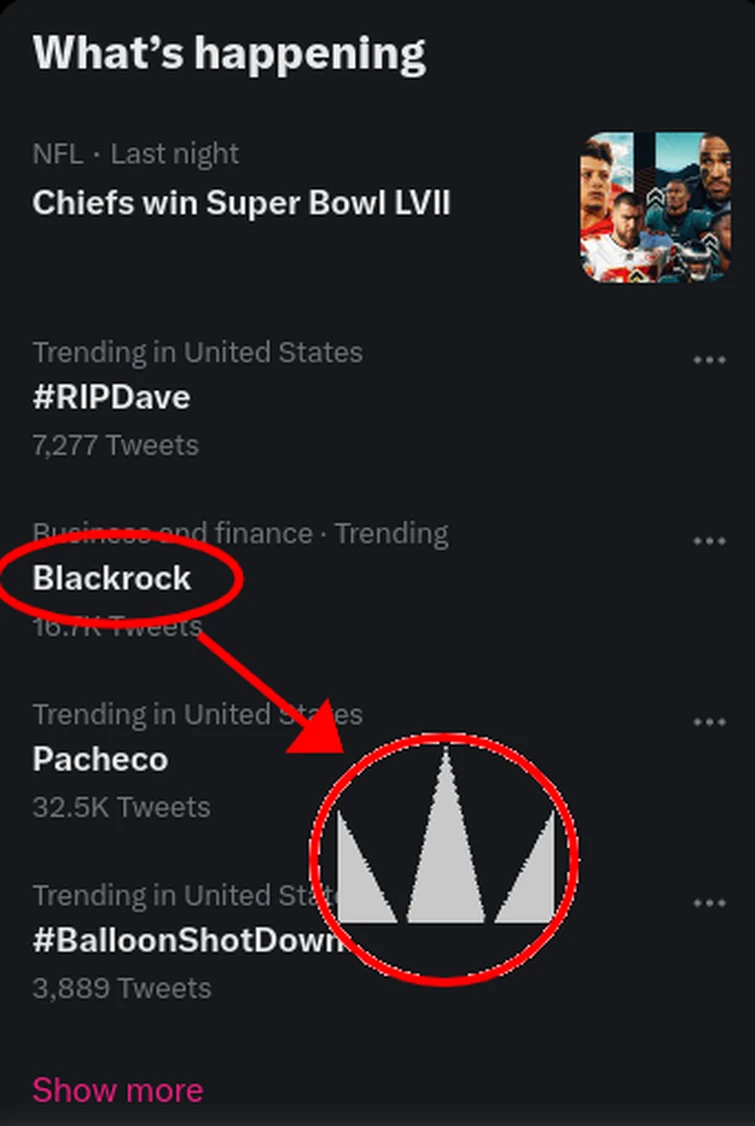Click Show more trends link
The width and height of the screenshot is (755, 1126).
(x=117, y=1089)
